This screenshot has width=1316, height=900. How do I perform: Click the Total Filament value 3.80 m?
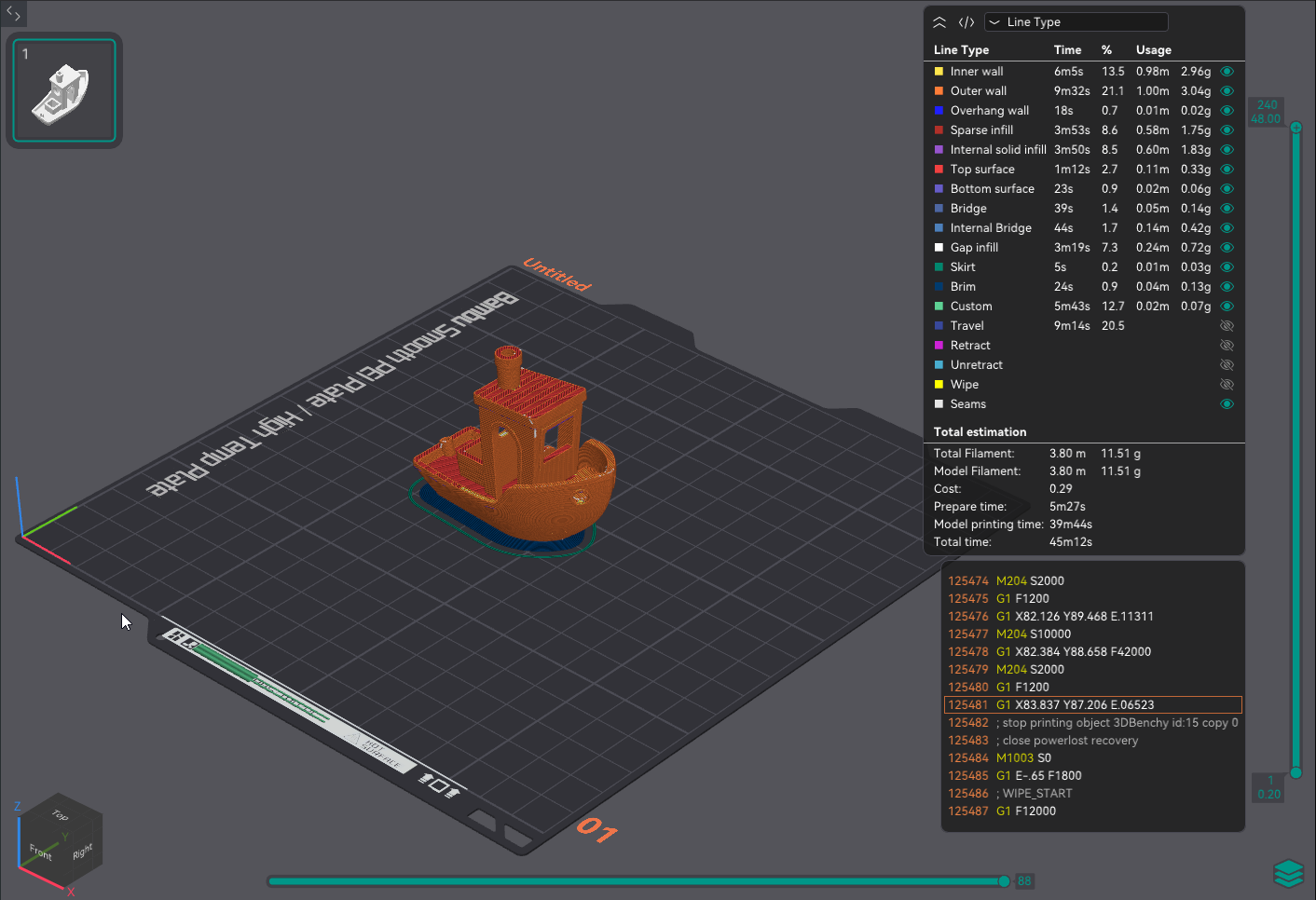[x=1067, y=454]
